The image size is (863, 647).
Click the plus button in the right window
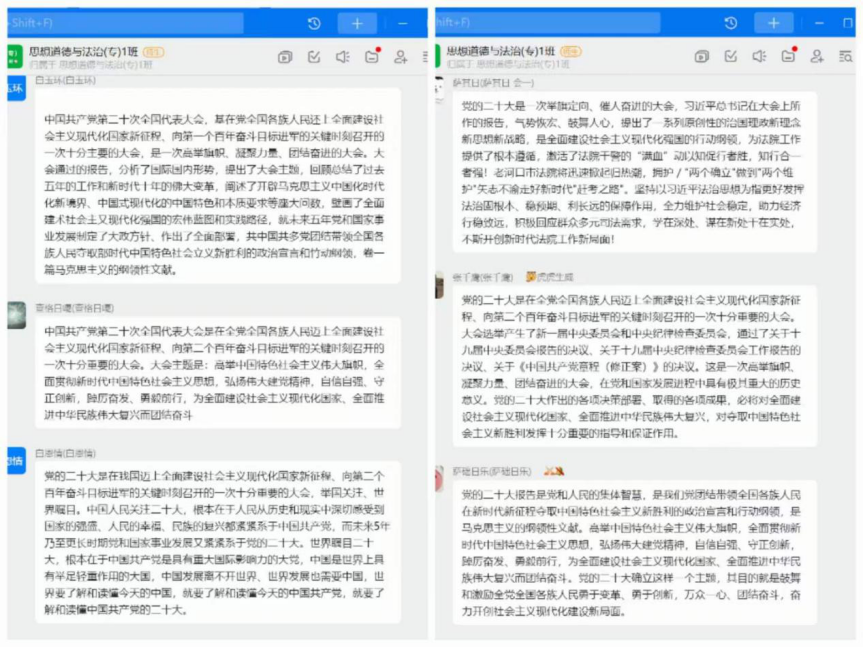(x=773, y=23)
